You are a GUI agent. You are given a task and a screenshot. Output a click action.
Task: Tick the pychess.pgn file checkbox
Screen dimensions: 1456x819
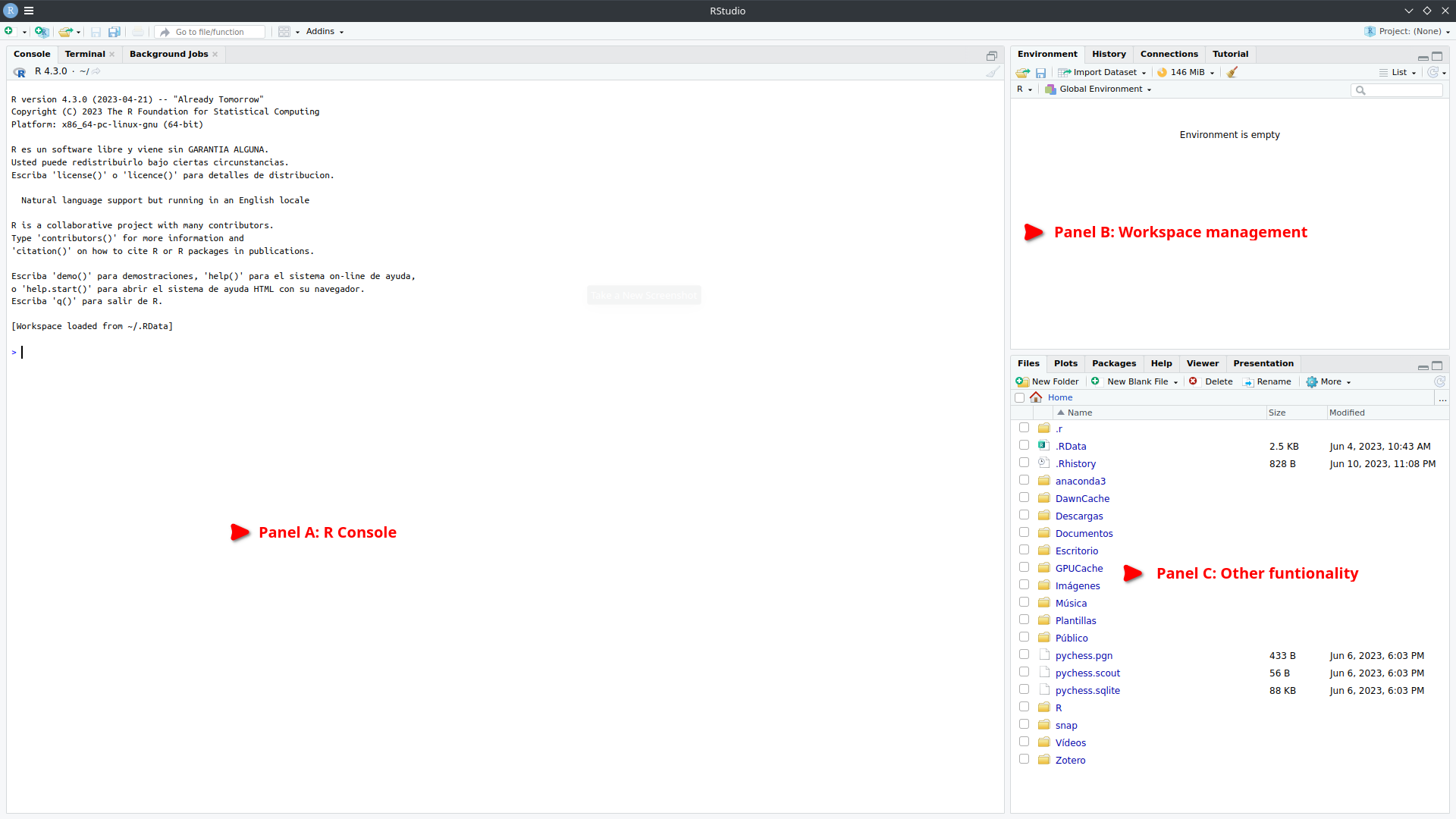point(1024,654)
